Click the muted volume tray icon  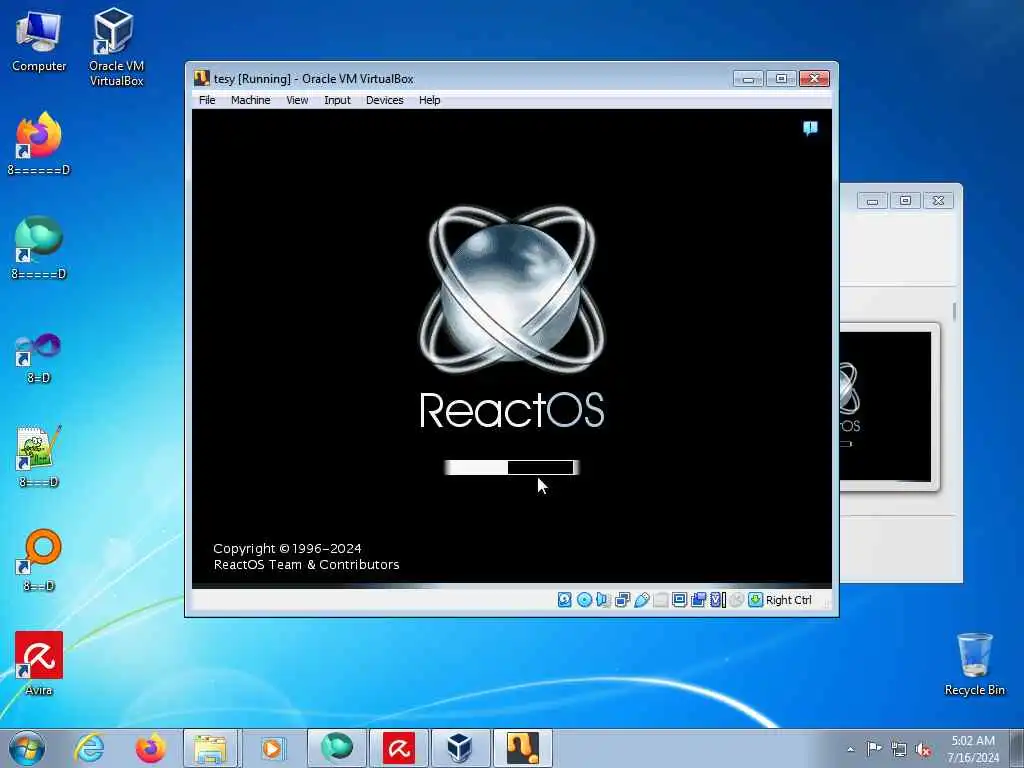(923, 749)
